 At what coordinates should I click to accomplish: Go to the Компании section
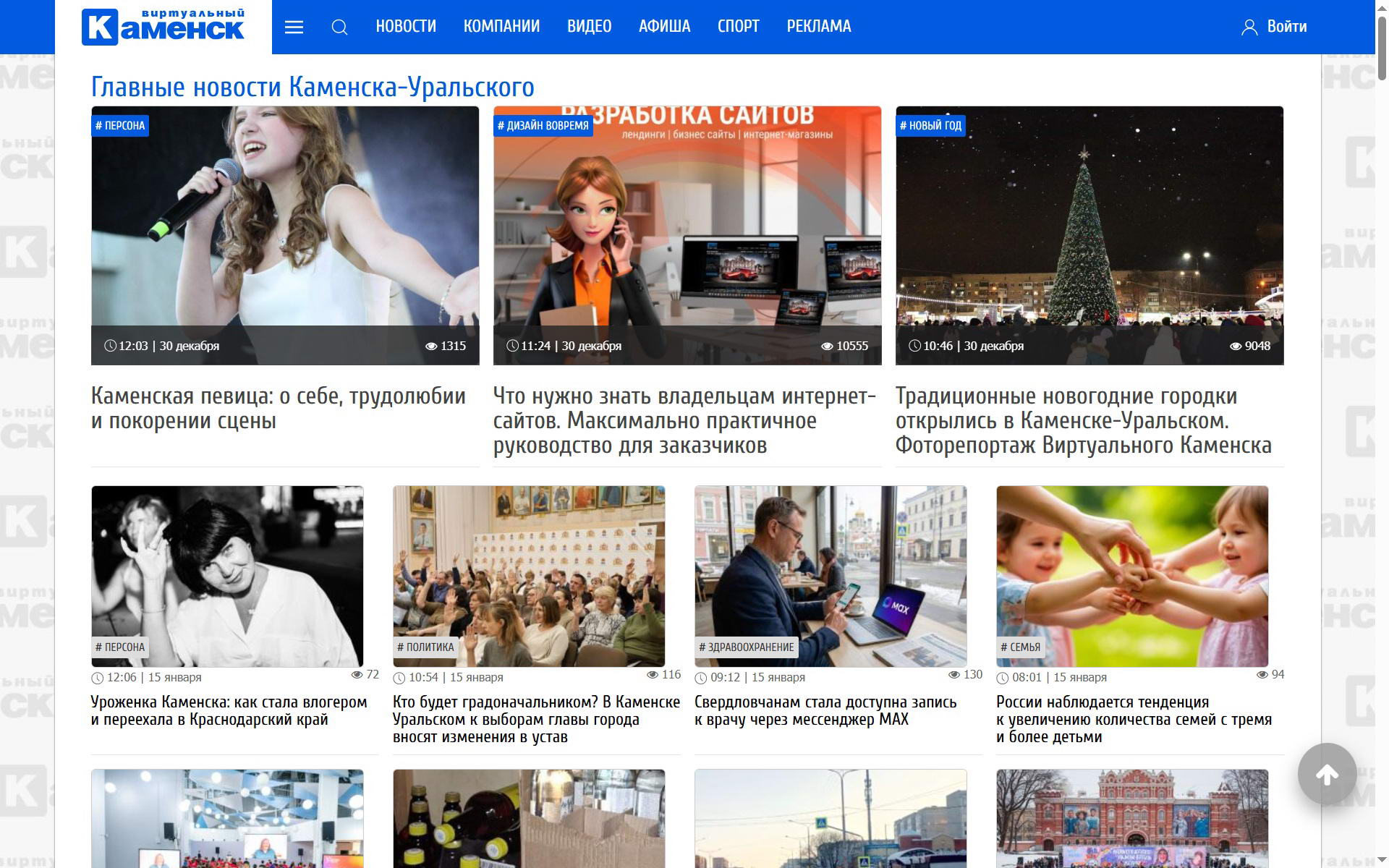pos(501,27)
